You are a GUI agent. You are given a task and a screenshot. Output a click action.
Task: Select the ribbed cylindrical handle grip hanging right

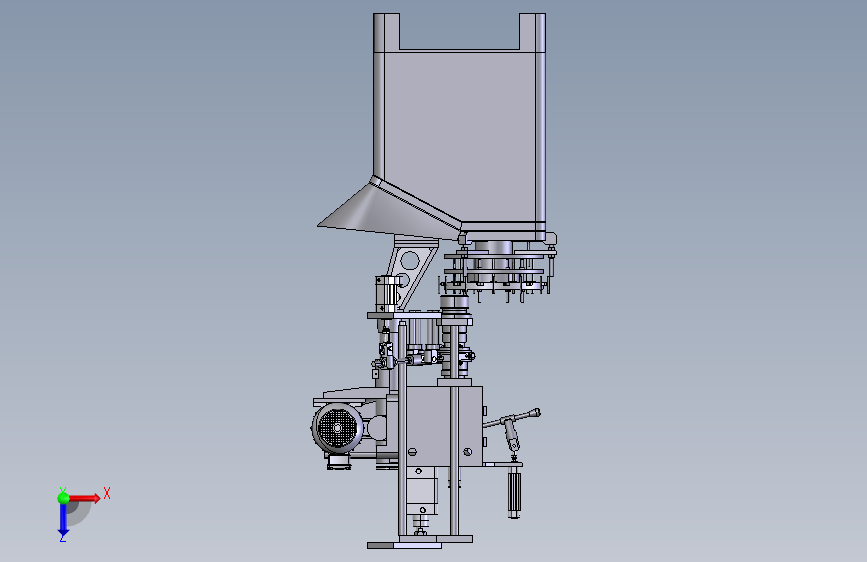(x=514, y=492)
